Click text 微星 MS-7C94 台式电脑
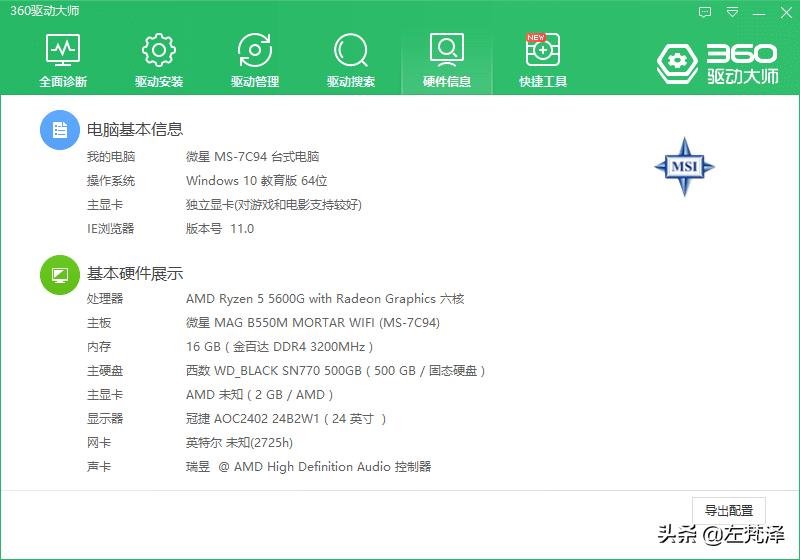Image resolution: width=800 pixels, height=560 pixels. coord(253,157)
